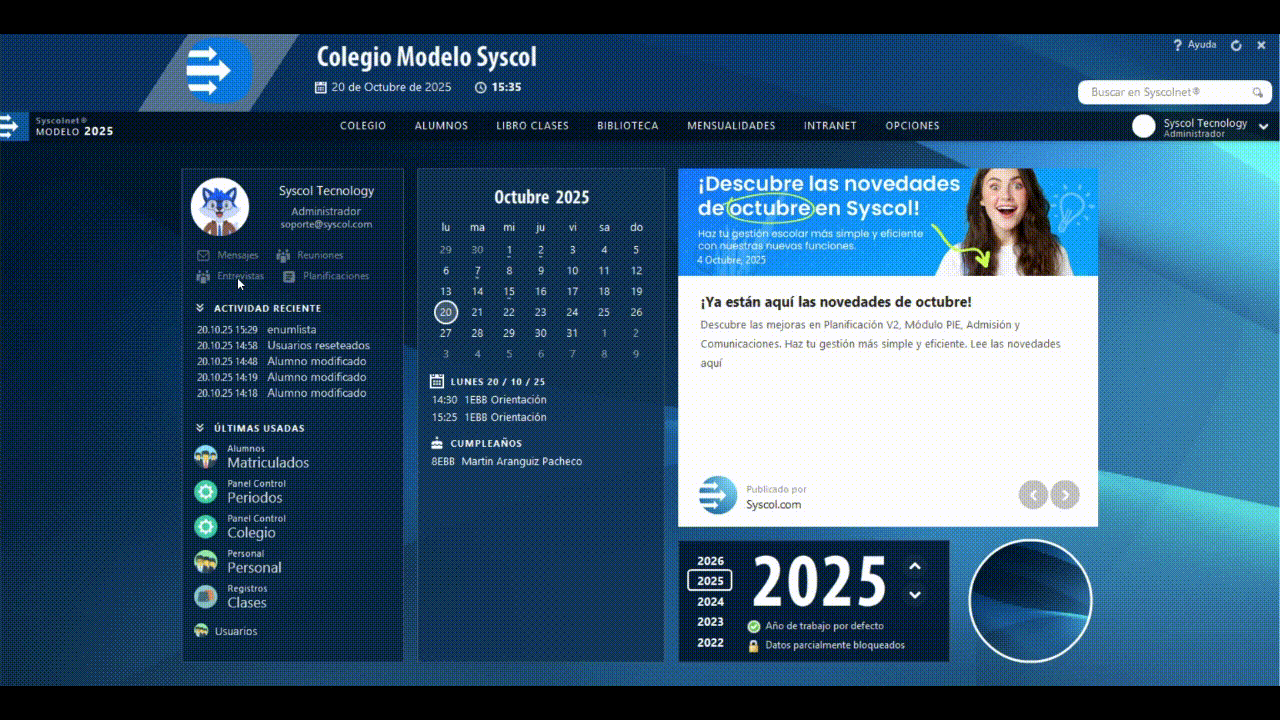Click the circular wallpaper preview thumbnail
Viewport: 1280px width, 720px height.
click(1030, 601)
